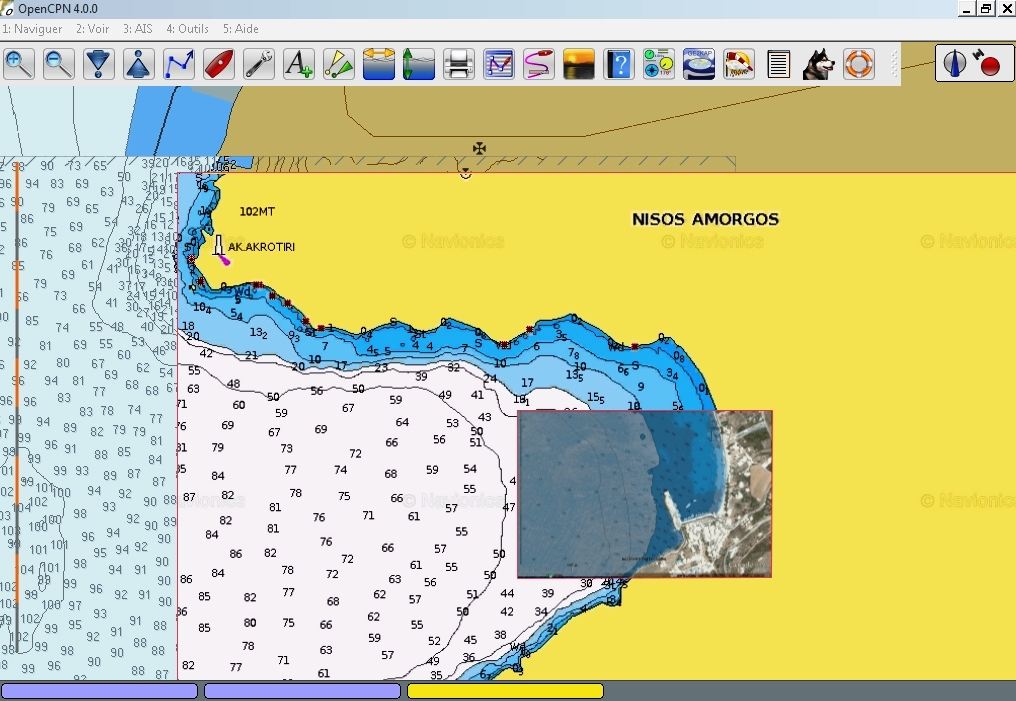1016x701 pixels.
Task: Select the yellow chart bar segment
Action: click(505, 691)
